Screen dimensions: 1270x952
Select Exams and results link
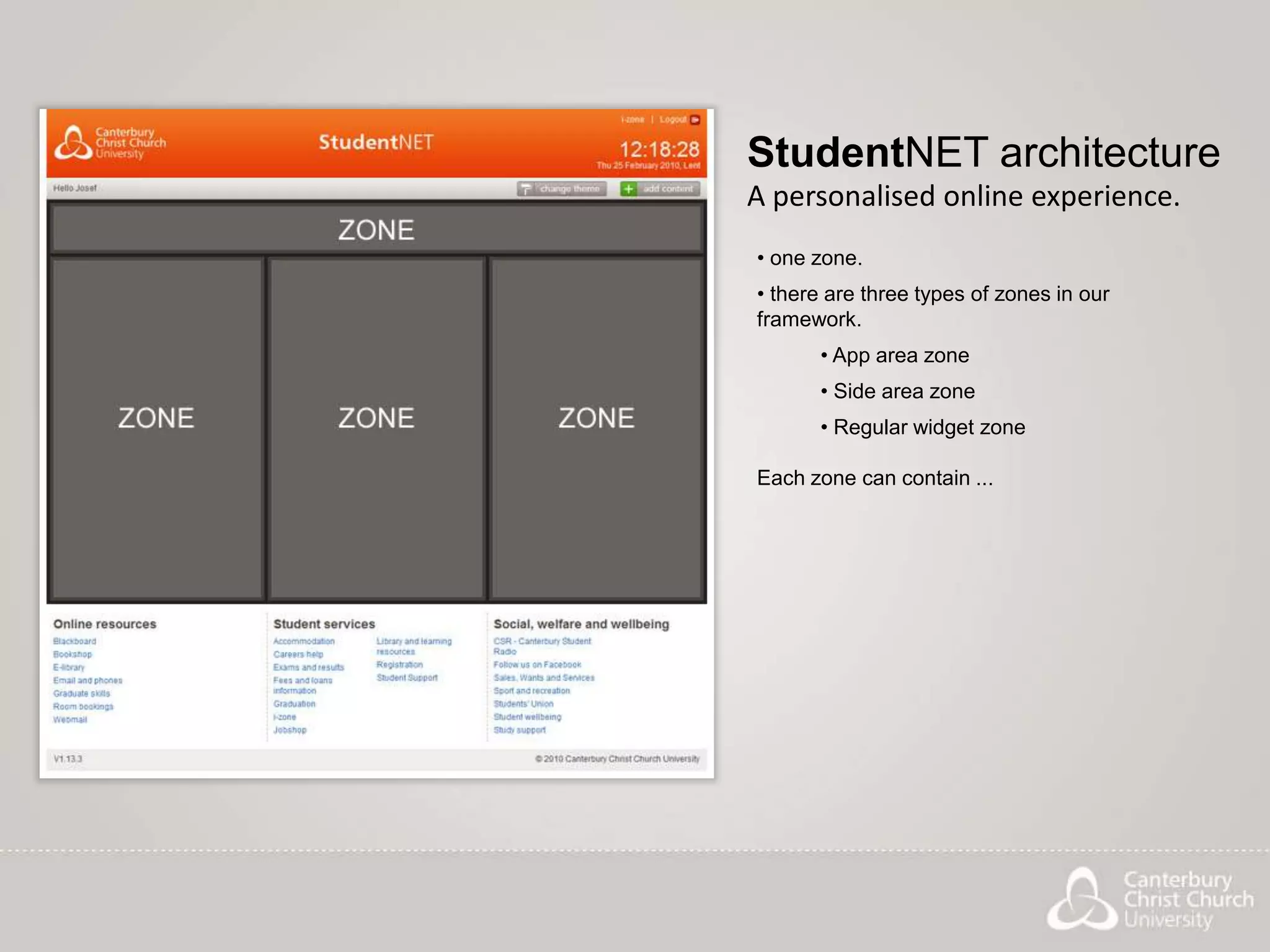(x=308, y=668)
